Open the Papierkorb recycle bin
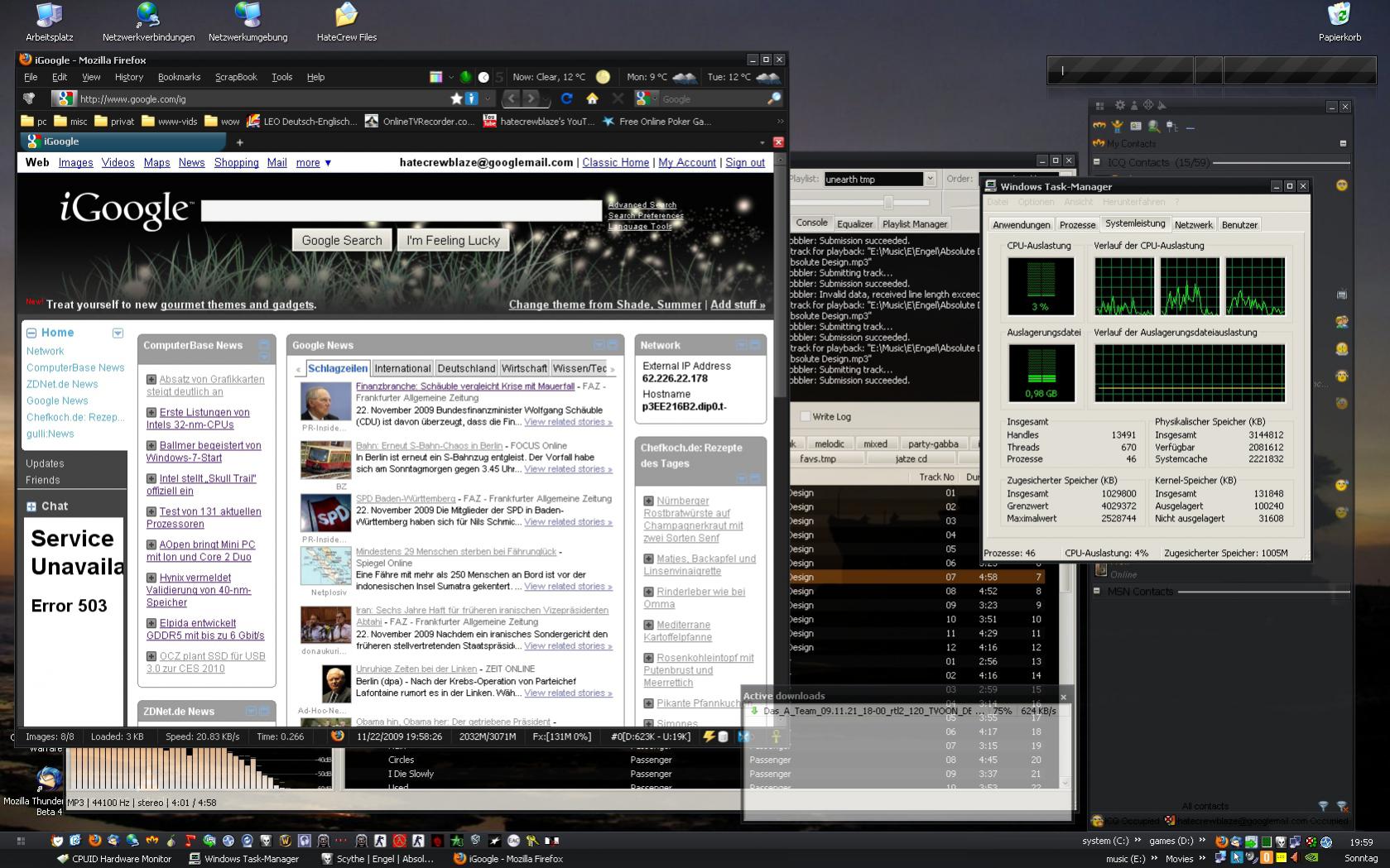Image resolution: width=1390 pixels, height=868 pixels. [x=1339, y=22]
